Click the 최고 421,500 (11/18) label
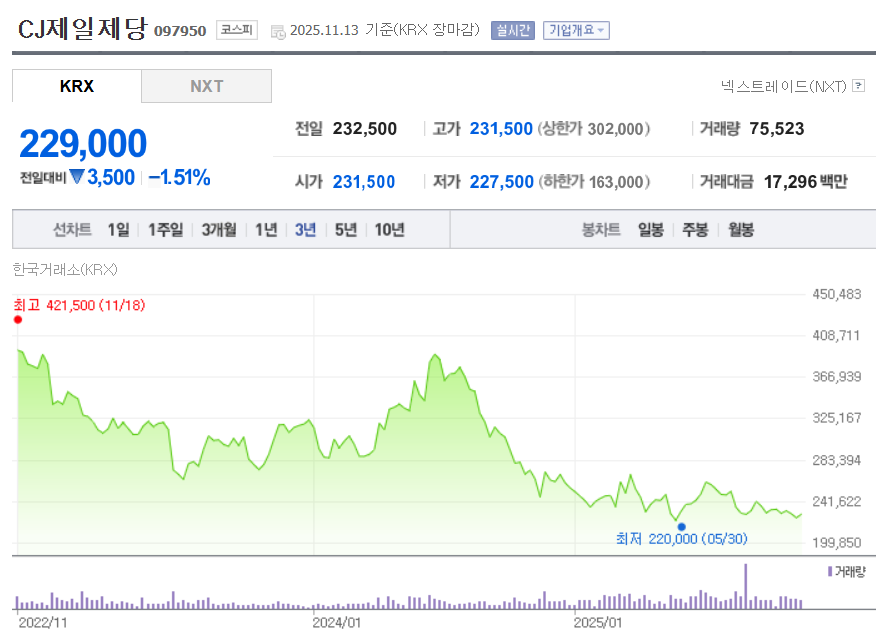This screenshot has height=639, width=876. pos(79,305)
